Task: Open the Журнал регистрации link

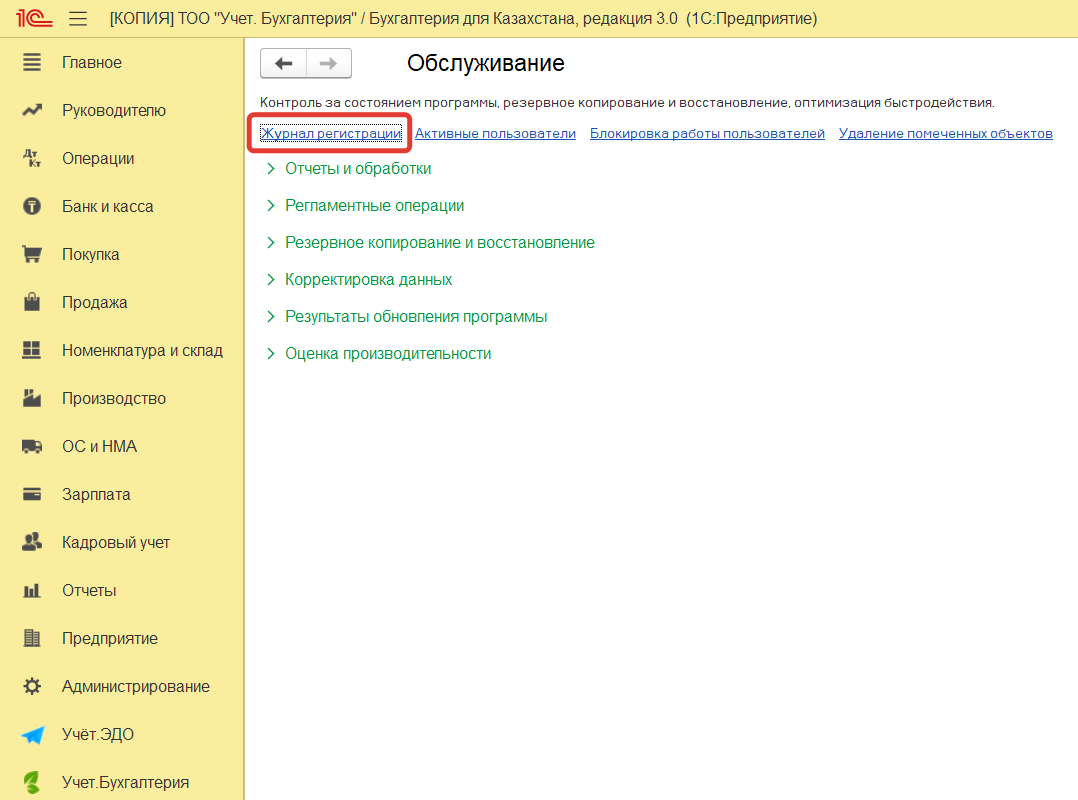Action: tap(330, 134)
